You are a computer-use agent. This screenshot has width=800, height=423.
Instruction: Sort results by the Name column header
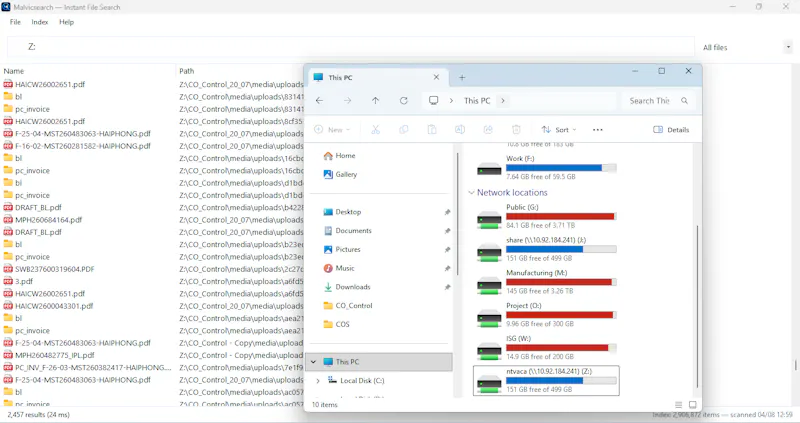pos(14,71)
